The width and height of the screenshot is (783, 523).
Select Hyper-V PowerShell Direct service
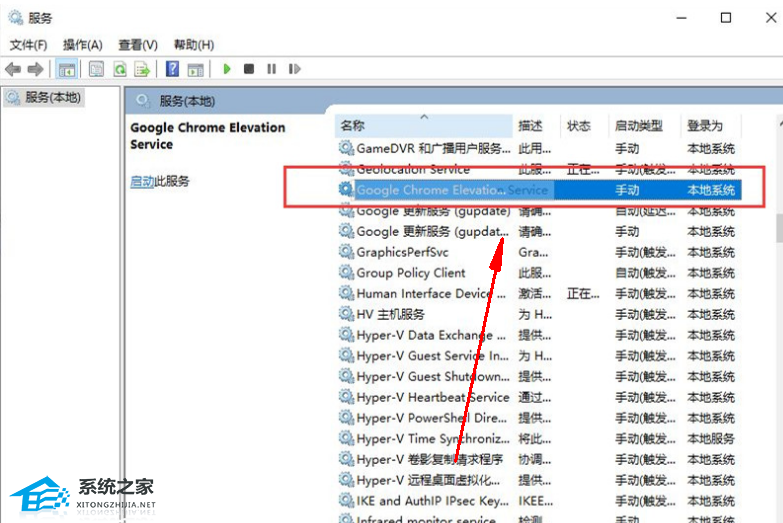[538, 418]
